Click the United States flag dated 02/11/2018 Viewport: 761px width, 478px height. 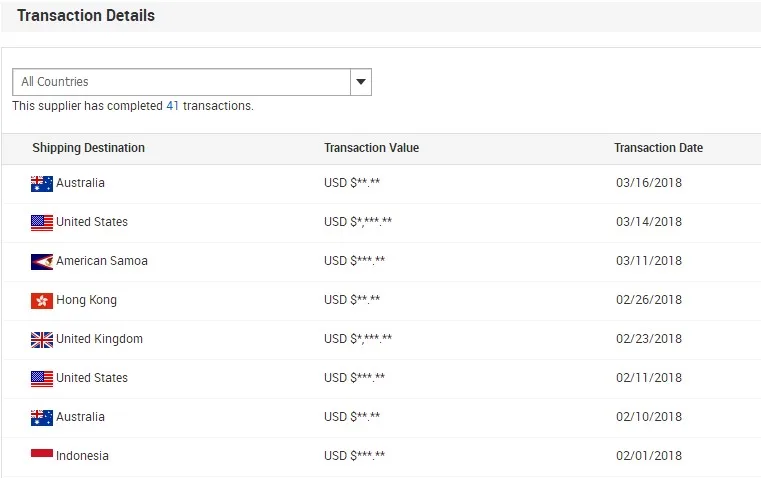coord(42,378)
